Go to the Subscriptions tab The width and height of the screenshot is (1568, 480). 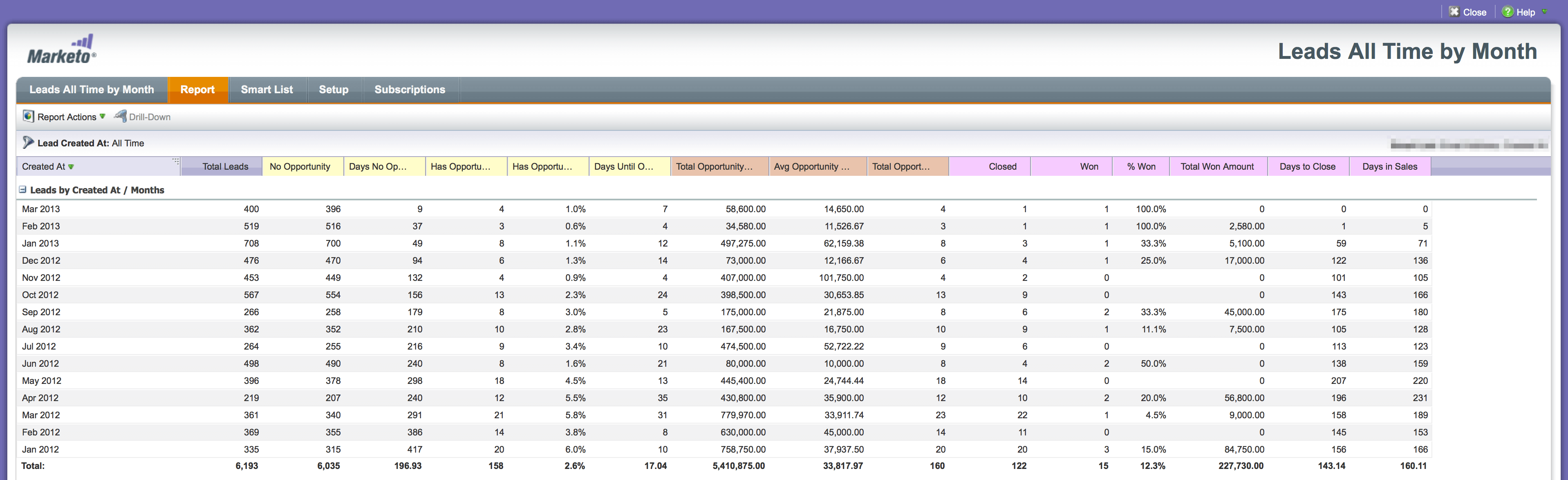pos(410,90)
